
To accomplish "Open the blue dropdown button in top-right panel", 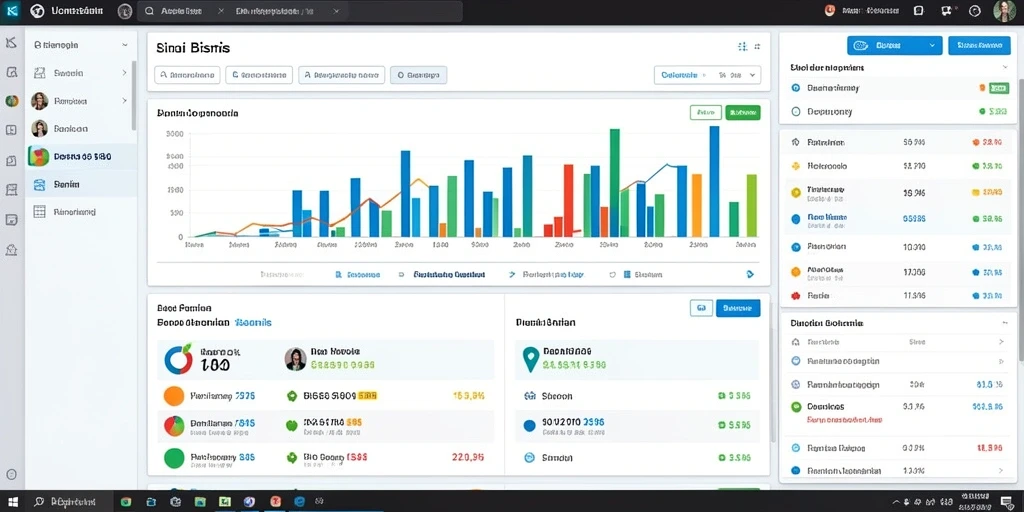I will coord(894,46).
